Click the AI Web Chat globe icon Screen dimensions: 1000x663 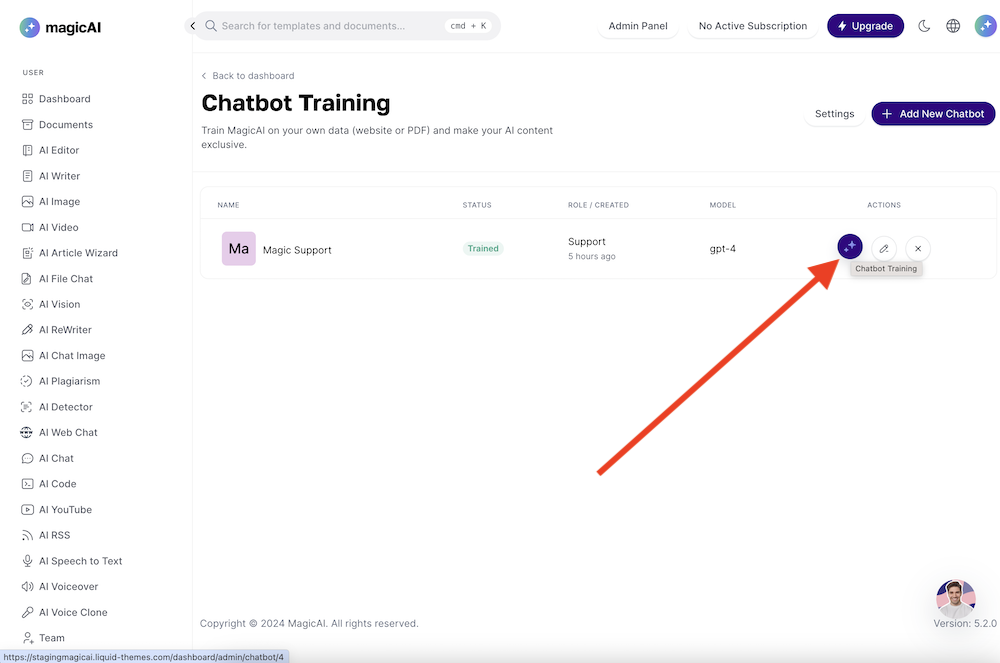coord(26,432)
